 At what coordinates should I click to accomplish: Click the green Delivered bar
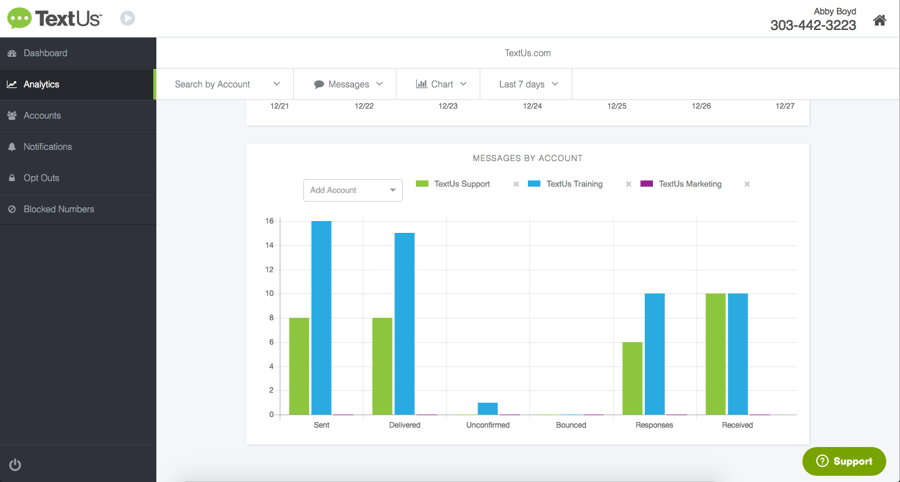pyautogui.click(x=382, y=366)
